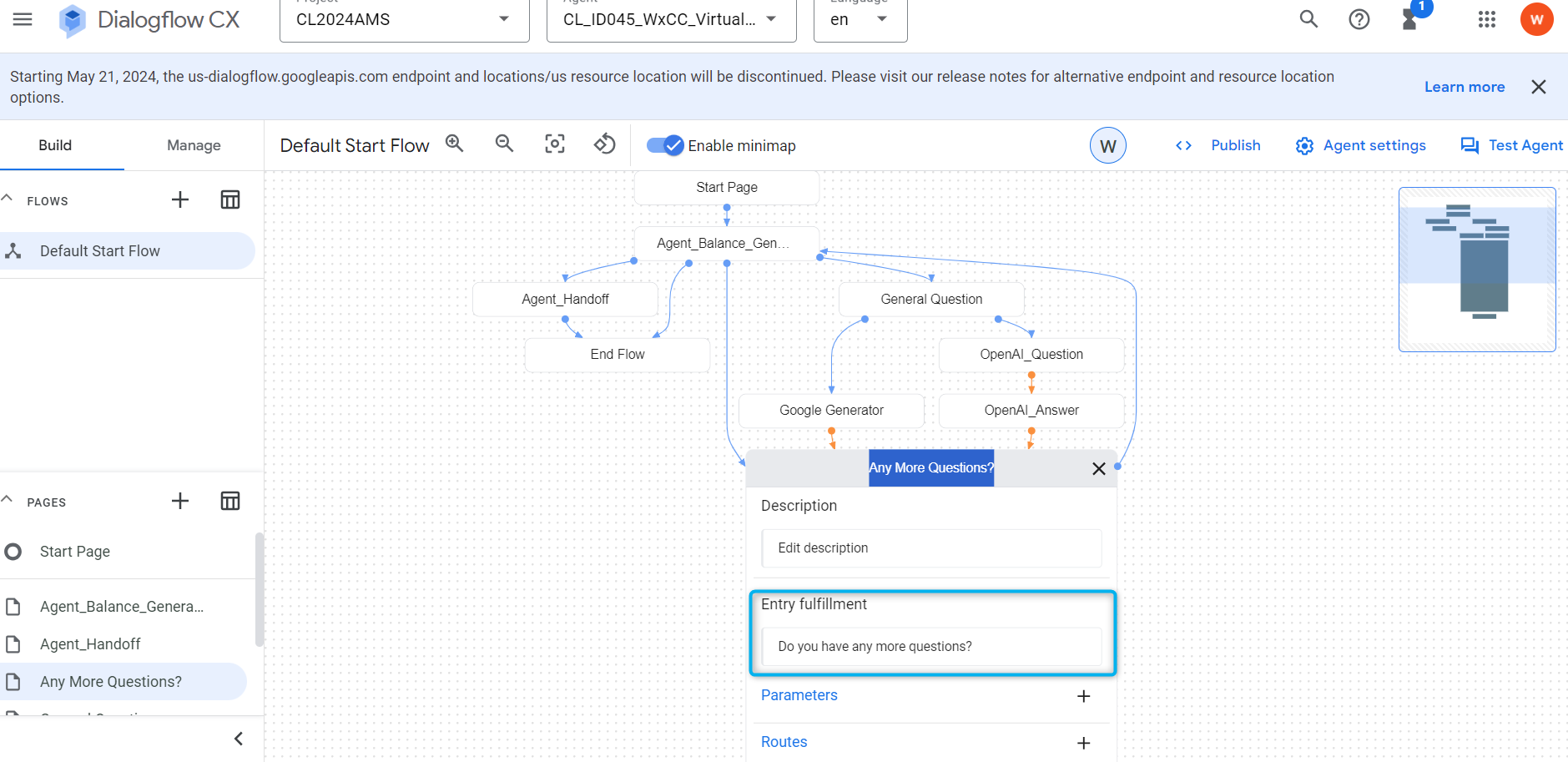Click the Dialogflow CX logo
Viewport: 1568px width, 762px height.
[149, 20]
